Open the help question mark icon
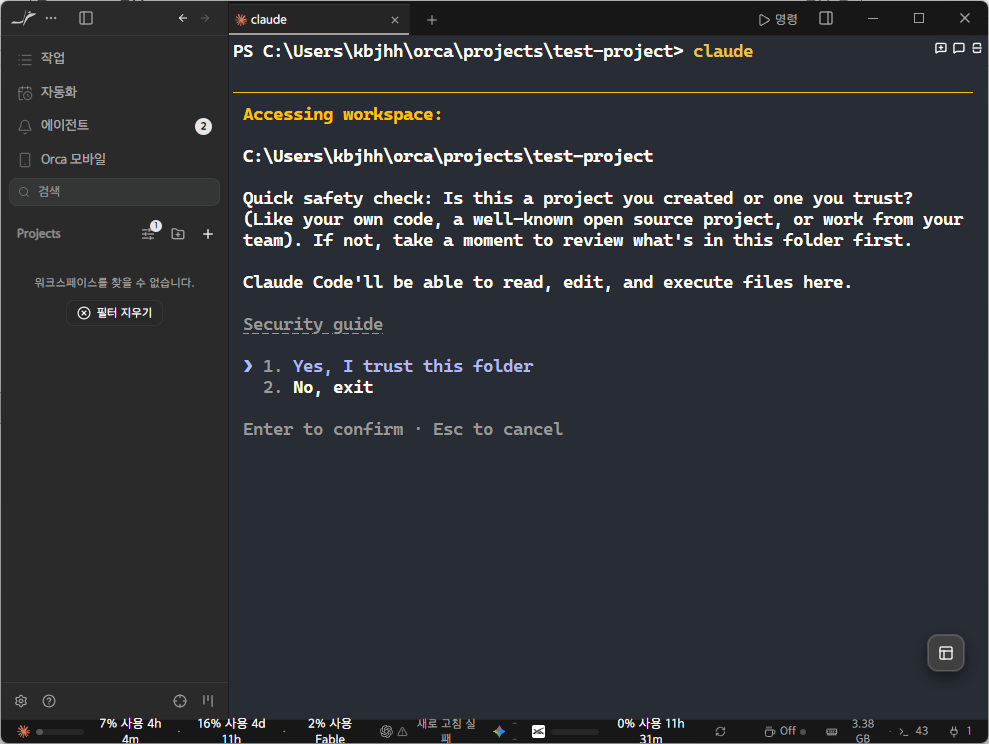The width and height of the screenshot is (989, 744). pyautogui.click(x=49, y=700)
